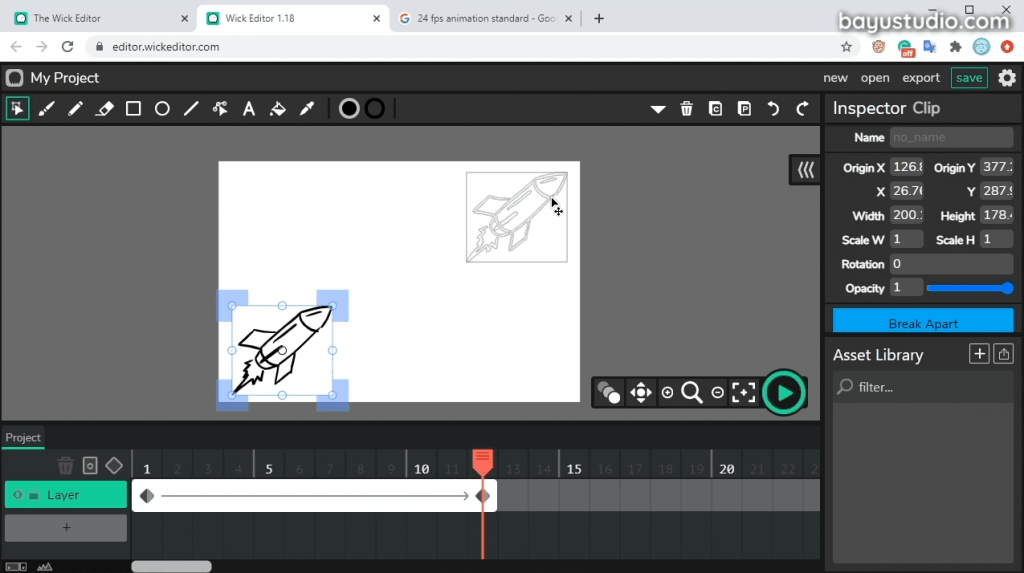Click 'open' in the project menu

coord(874,78)
